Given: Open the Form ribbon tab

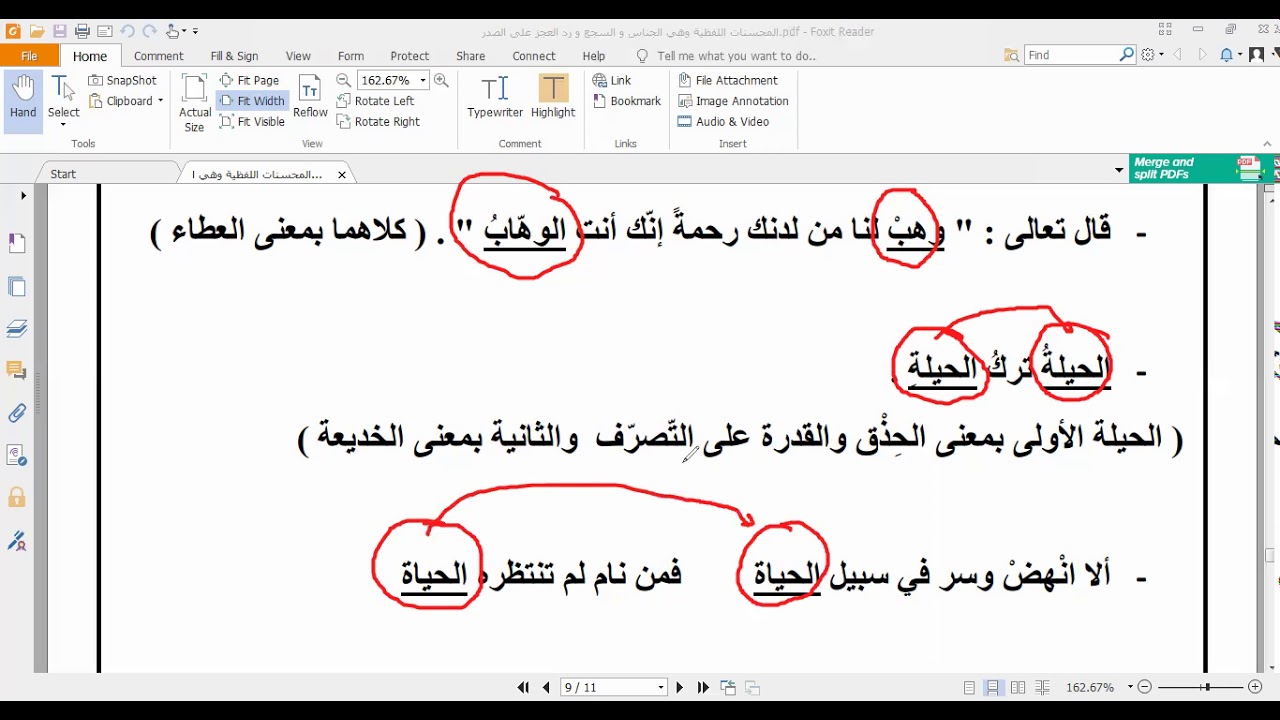Looking at the screenshot, I should pos(351,56).
